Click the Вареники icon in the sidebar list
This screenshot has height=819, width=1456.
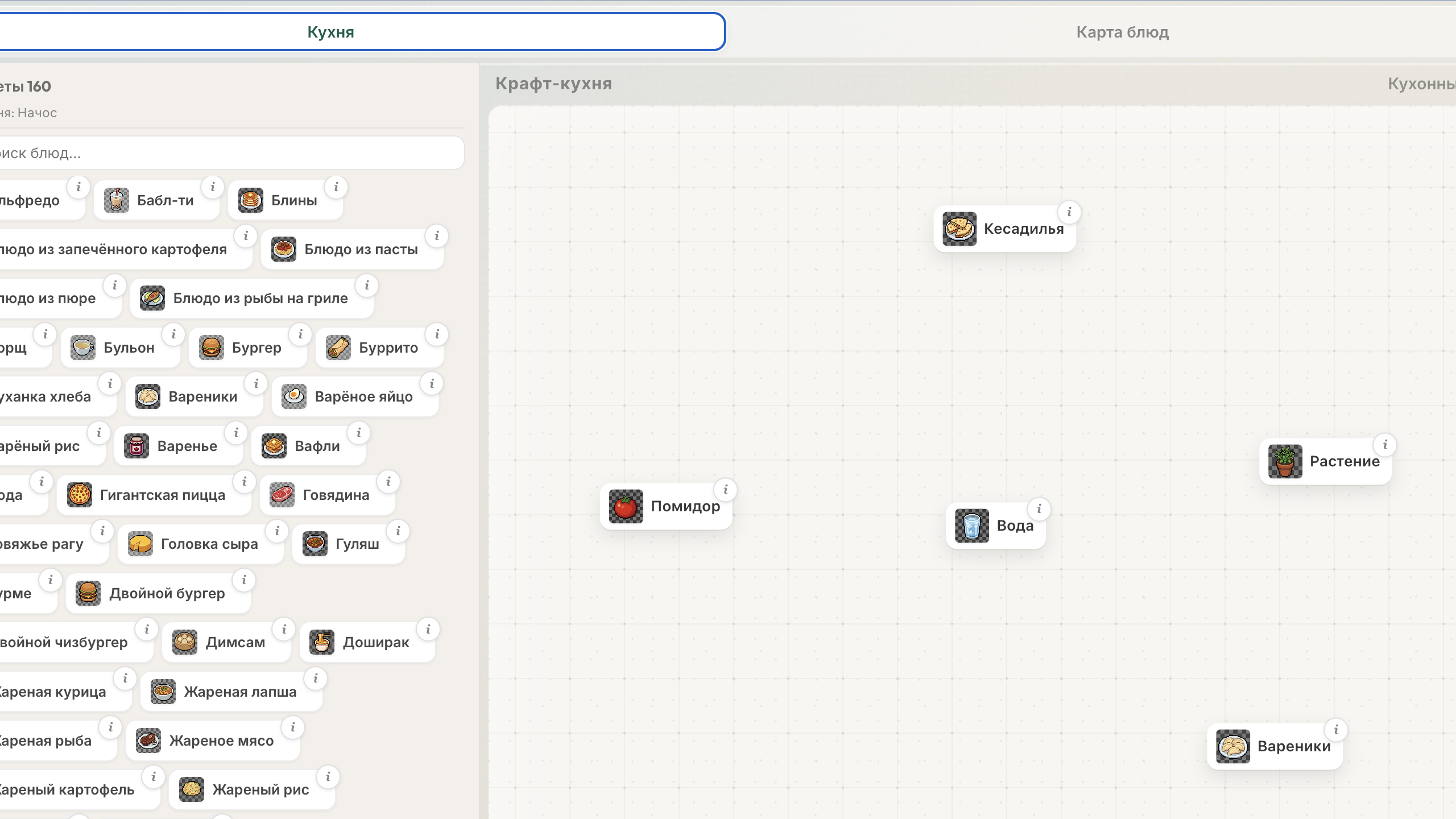pos(148,396)
